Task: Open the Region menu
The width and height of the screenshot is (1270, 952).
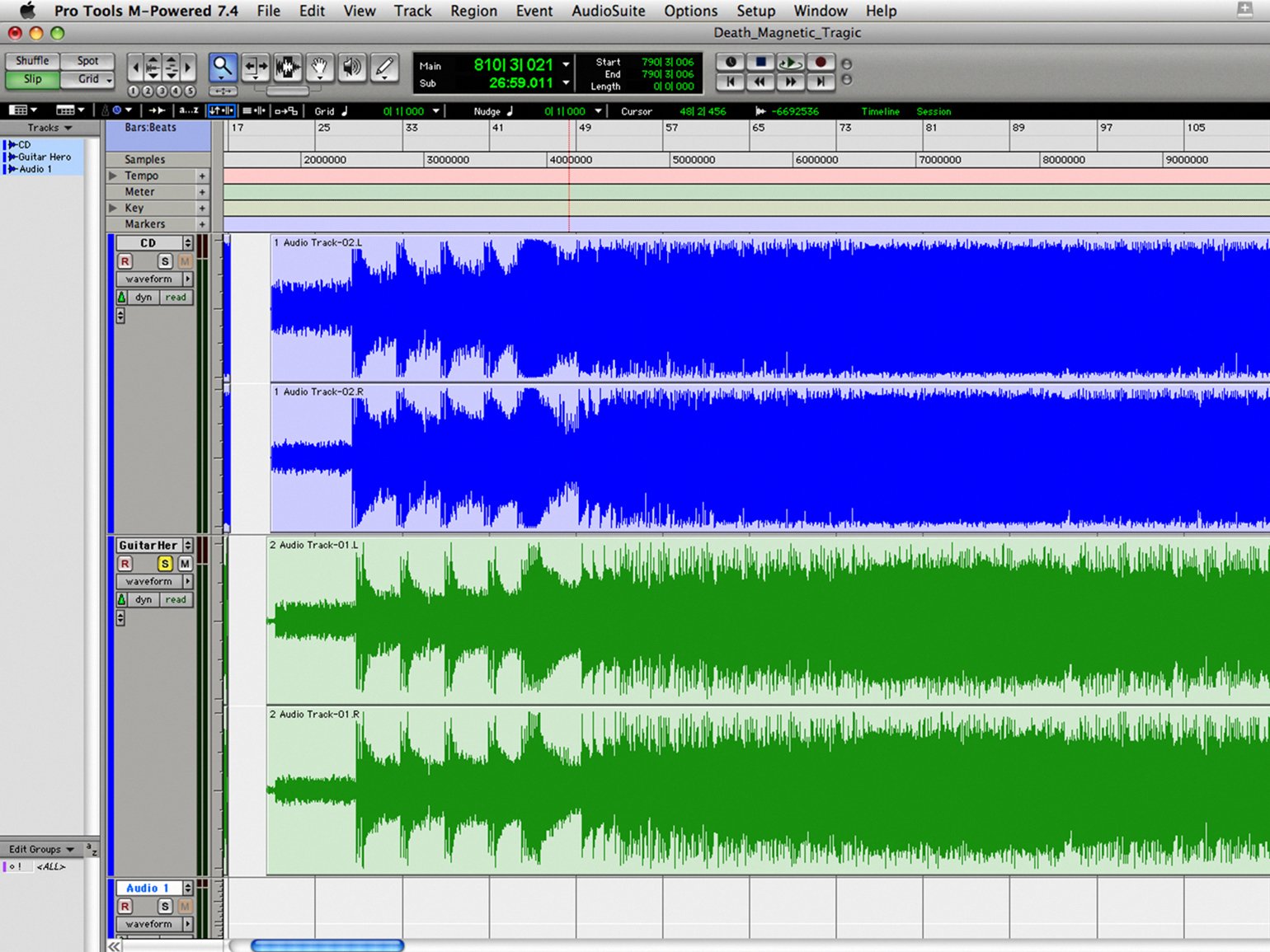Action: pyautogui.click(x=473, y=11)
